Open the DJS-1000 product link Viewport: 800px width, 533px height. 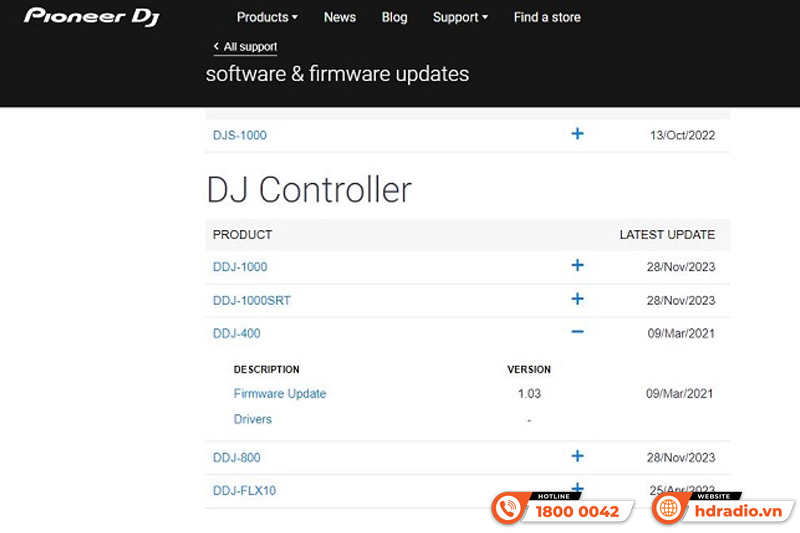(240, 135)
